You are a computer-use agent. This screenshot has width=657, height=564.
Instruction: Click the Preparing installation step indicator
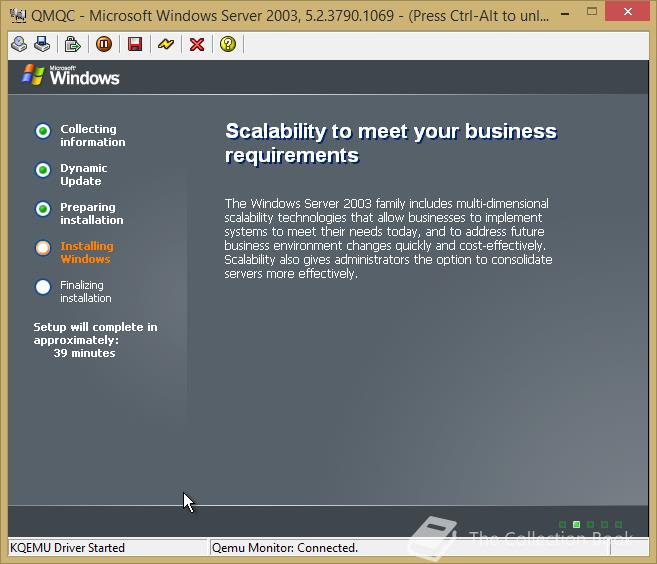(x=43, y=209)
